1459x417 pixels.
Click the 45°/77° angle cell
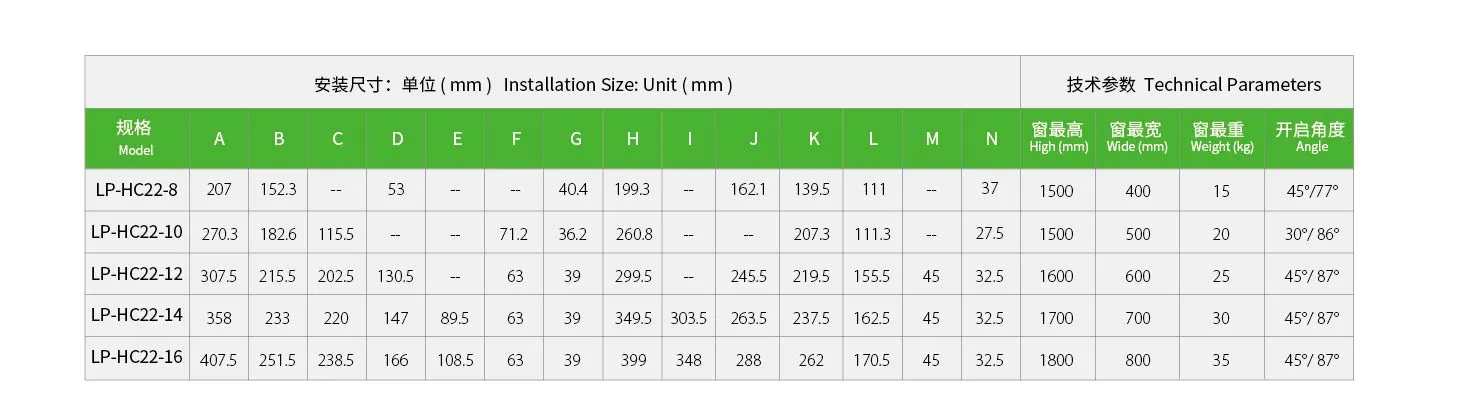pyautogui.click(x=1313, y=191)
